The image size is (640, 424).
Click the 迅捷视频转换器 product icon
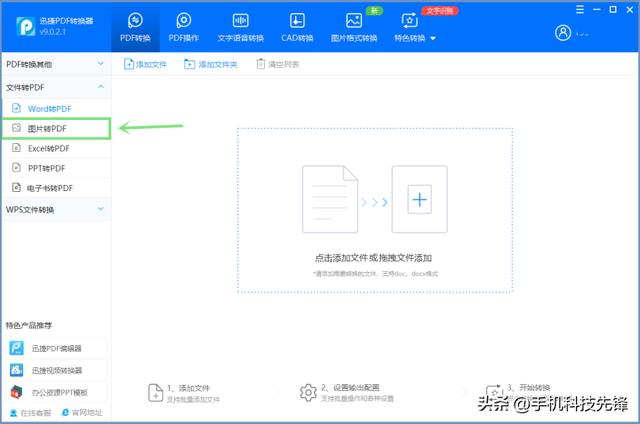tap(16, 370)
